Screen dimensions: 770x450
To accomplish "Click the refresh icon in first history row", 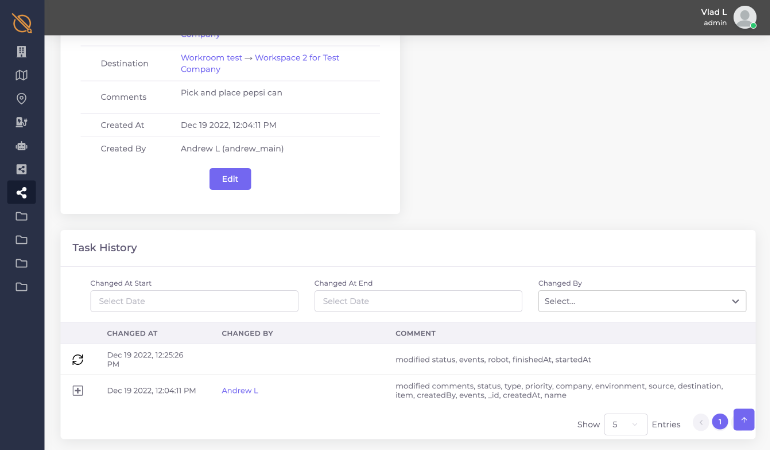I will [x=78, y=359].
